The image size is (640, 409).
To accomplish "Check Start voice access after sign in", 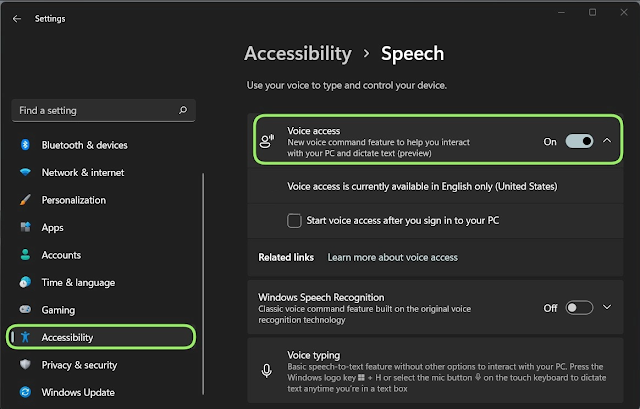I will [294, 220].
